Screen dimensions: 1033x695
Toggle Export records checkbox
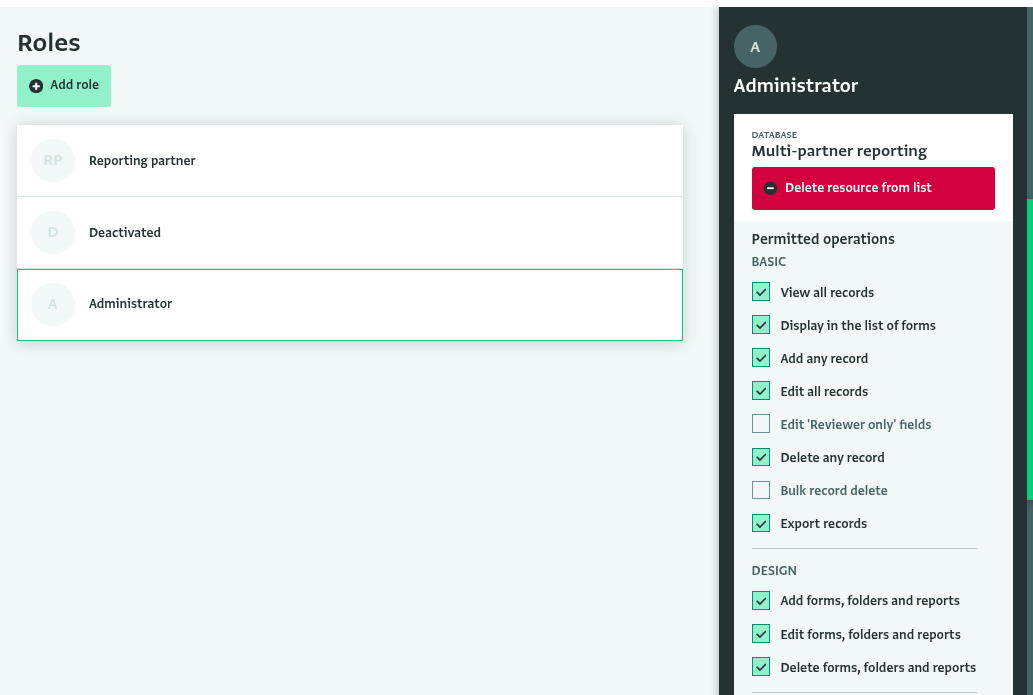[761, 523]
